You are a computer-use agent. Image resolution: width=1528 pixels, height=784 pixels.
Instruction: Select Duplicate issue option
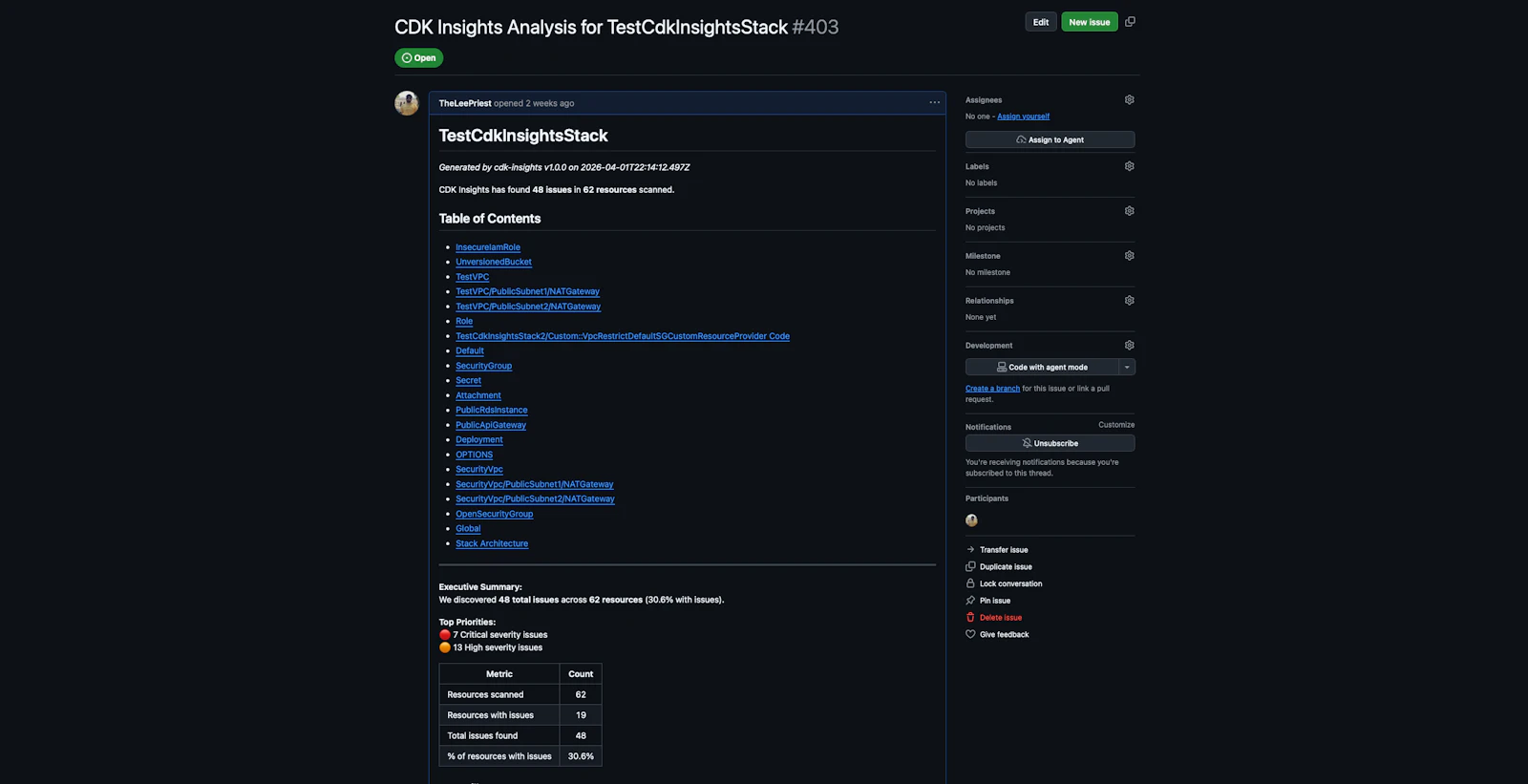[x=999, y=567]
